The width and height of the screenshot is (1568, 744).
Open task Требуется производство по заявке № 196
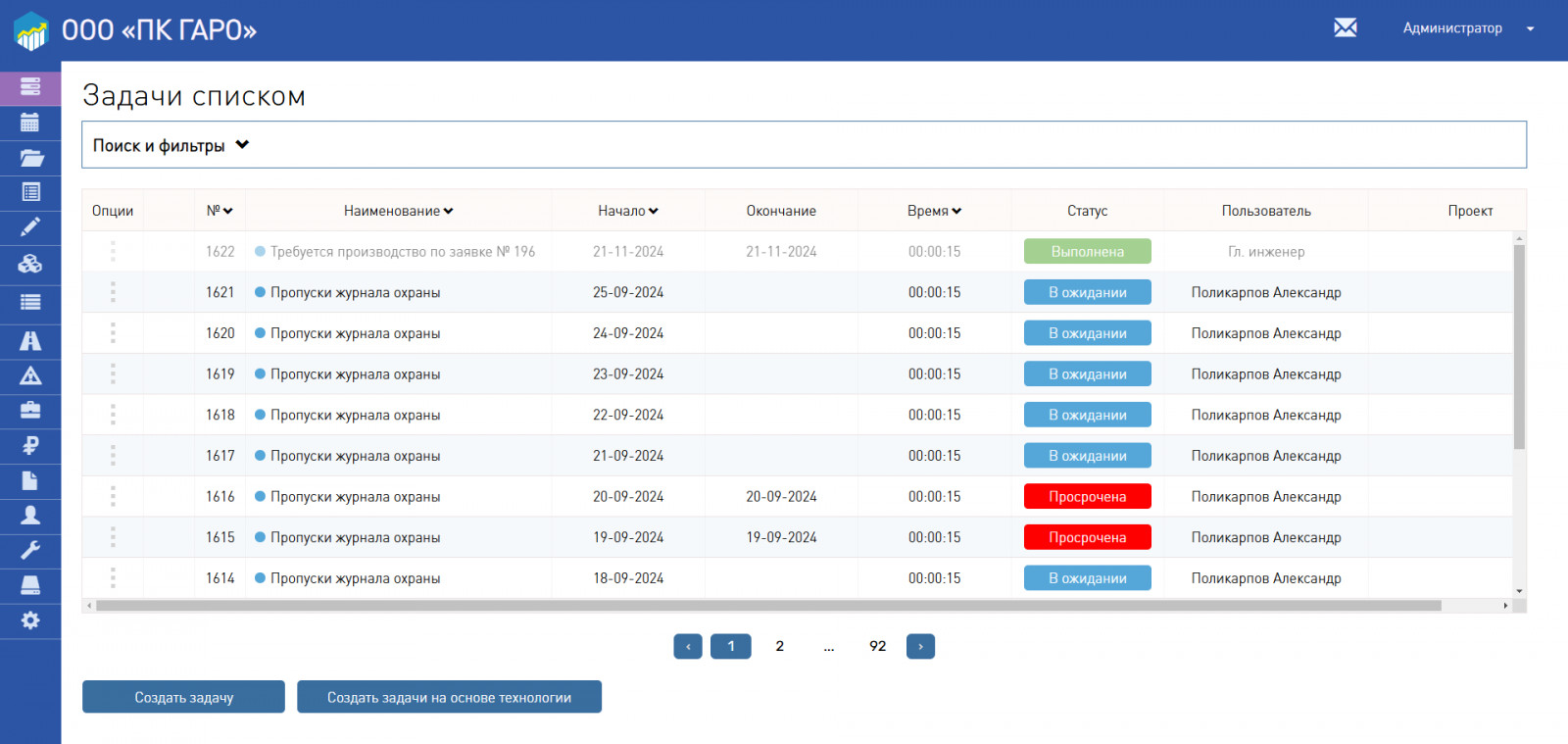pos(403,252)
